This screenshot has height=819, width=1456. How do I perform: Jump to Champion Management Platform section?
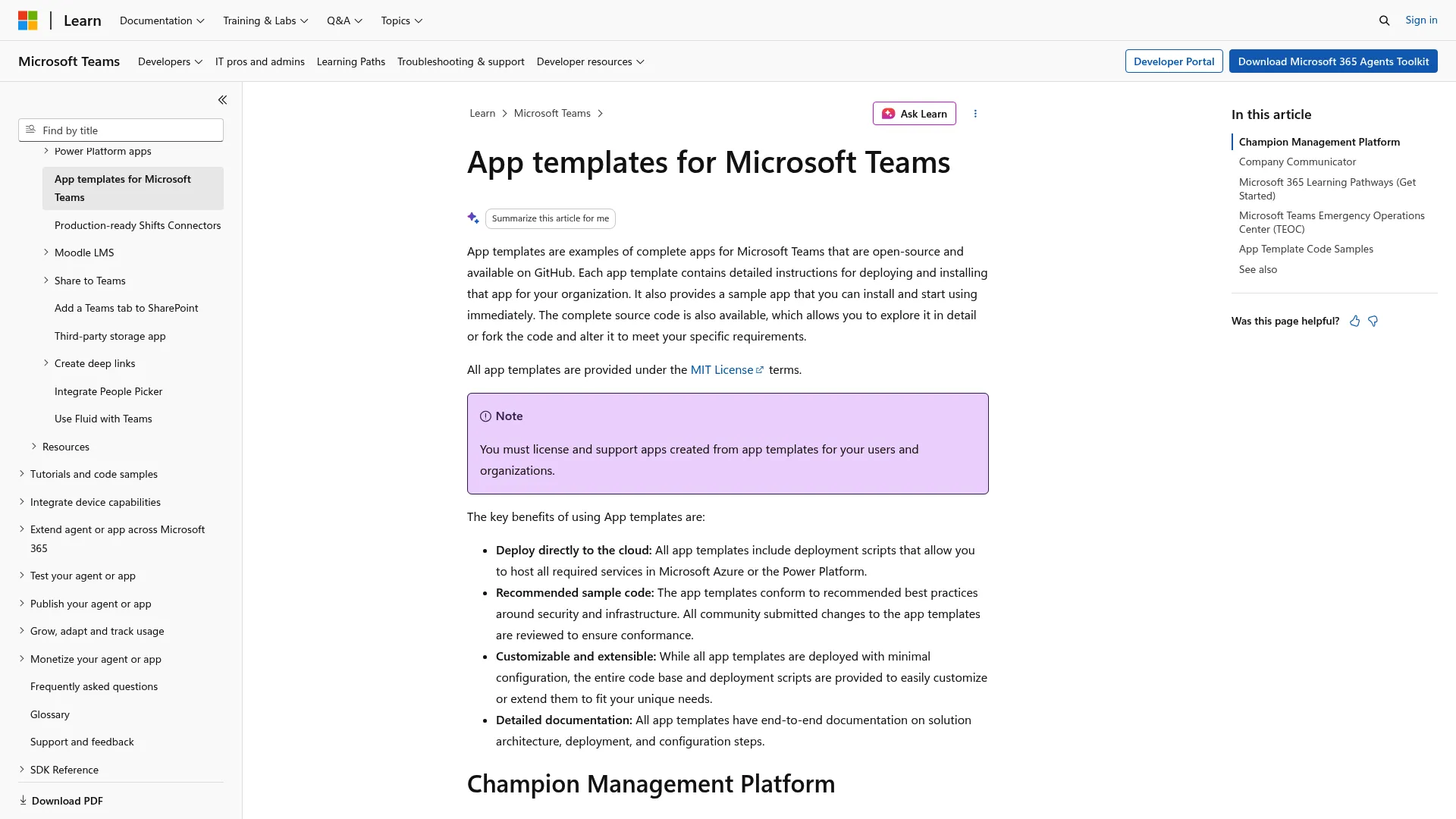(x=1319, y=142)
